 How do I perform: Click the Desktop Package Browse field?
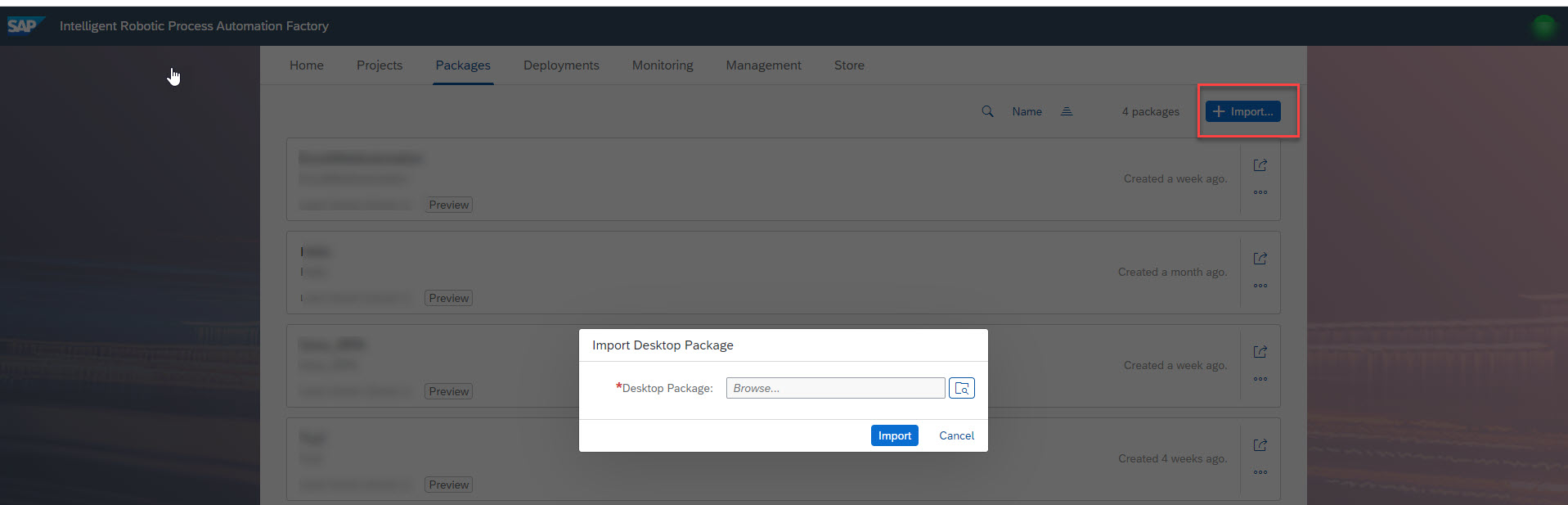834,389
